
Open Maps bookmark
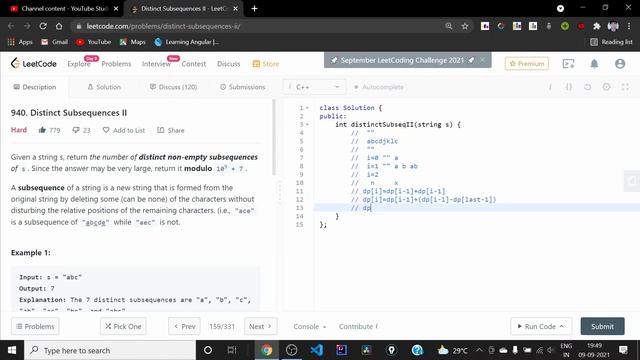click(133, 42)
